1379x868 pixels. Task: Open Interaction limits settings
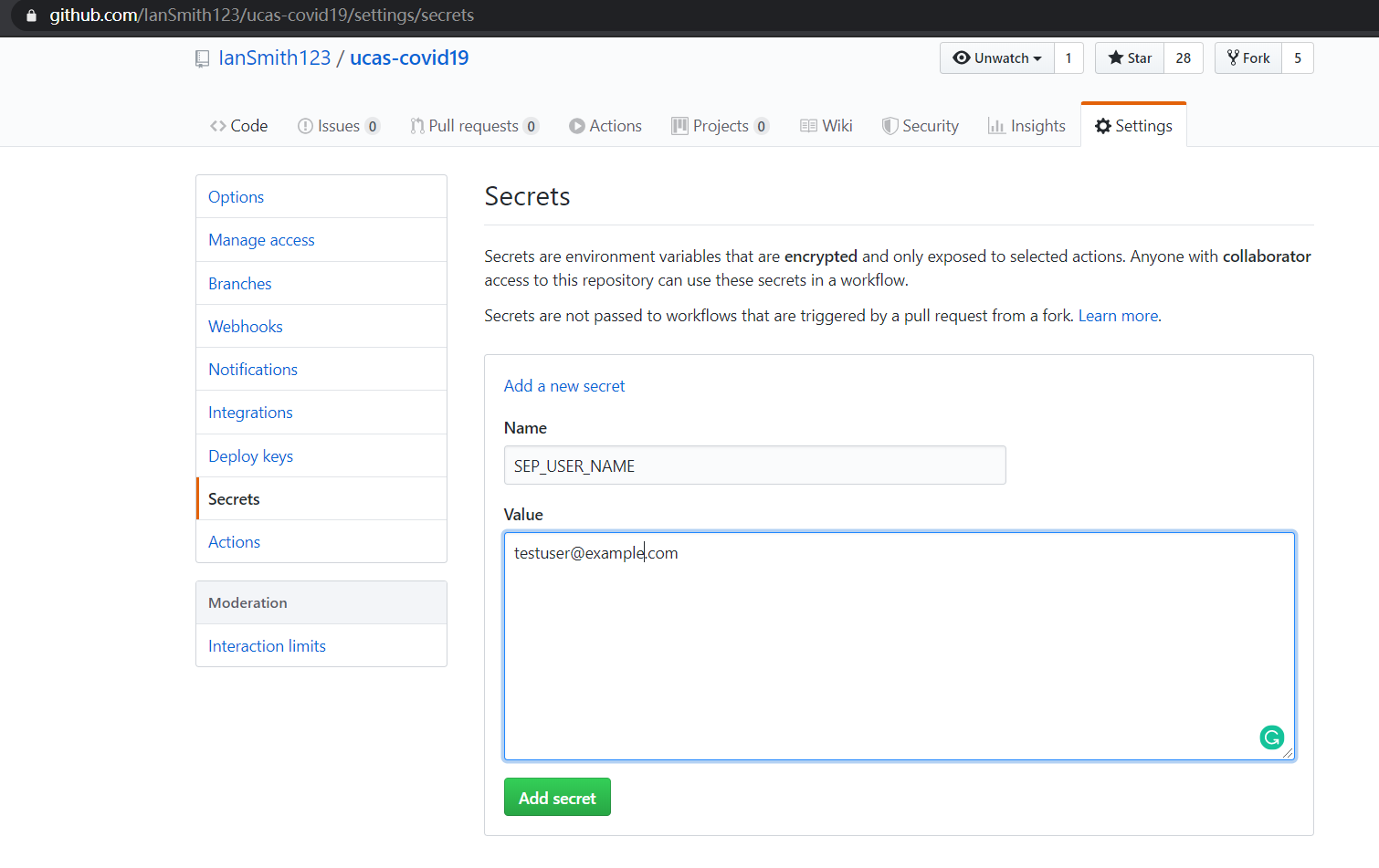pyautogui.click(x=321, y=646)
